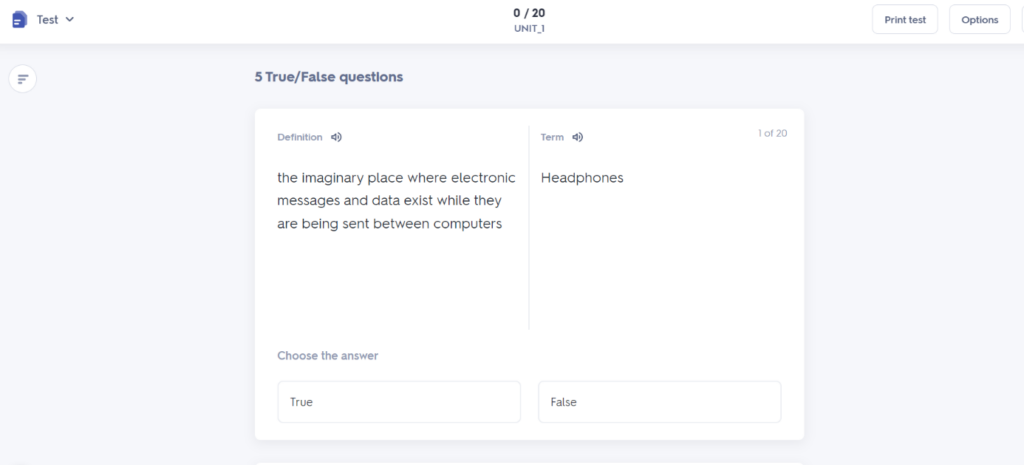The height and width of the screenshot is (465, 1024).
Task: Click the '5 True/False questions' heading
Action: (329, 77)
